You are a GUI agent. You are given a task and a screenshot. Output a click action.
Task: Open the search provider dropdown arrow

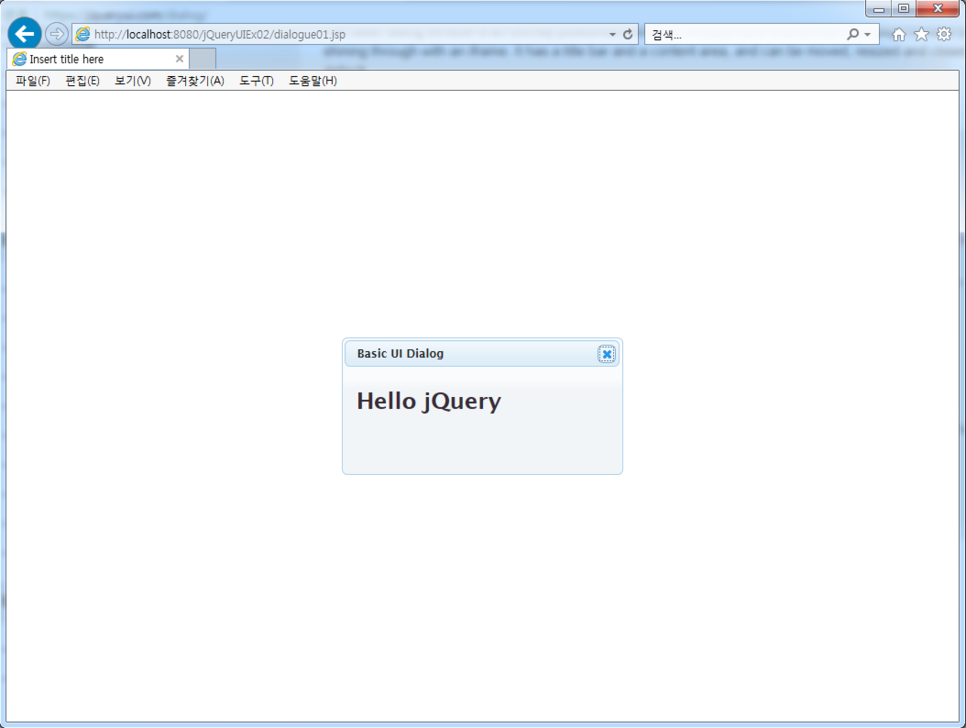pos(867,34)
